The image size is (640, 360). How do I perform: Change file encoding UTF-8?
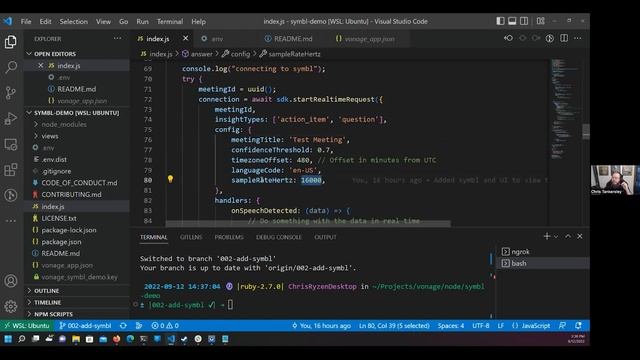481,326
